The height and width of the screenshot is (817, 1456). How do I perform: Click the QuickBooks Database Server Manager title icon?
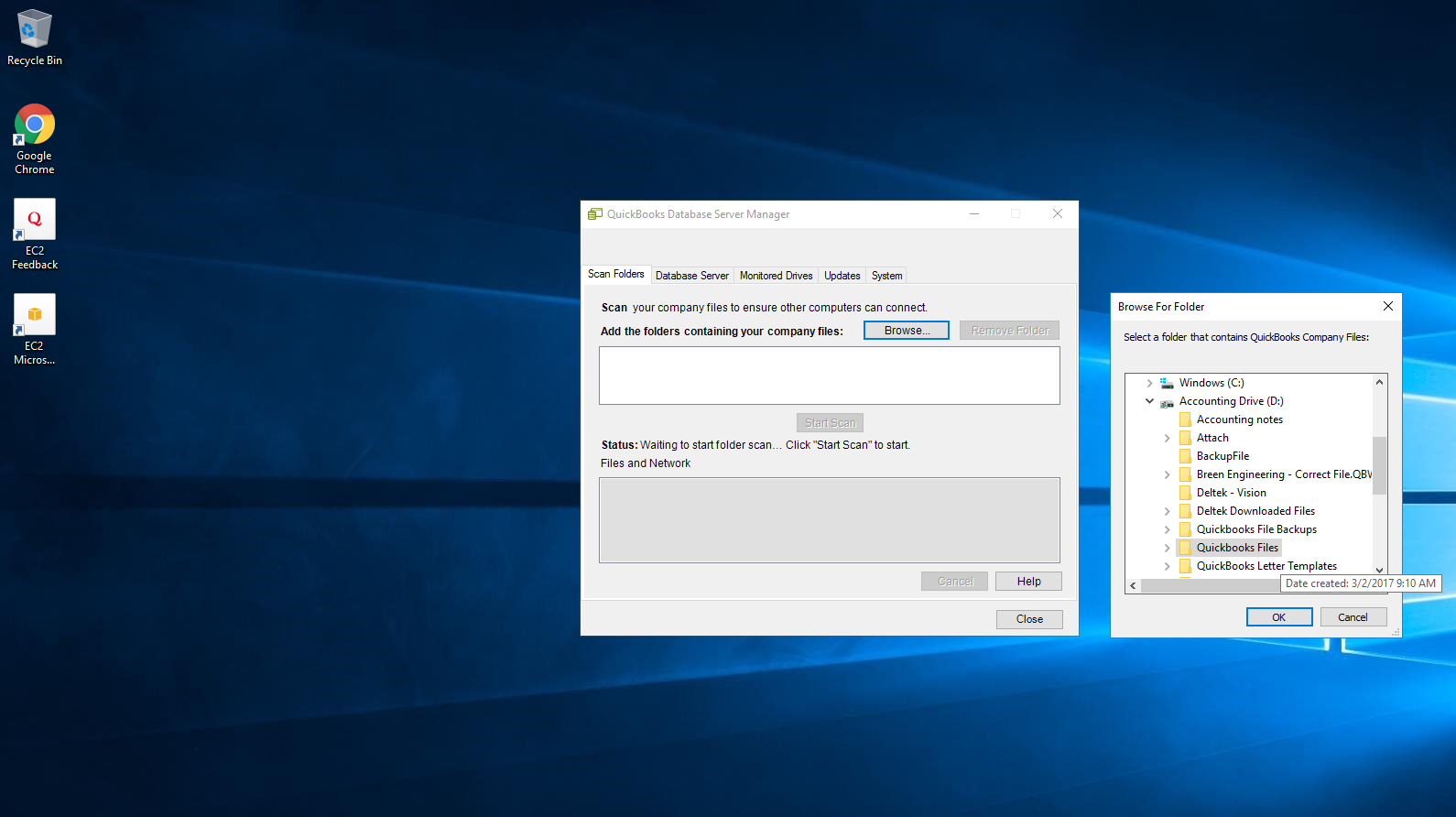(x=595, y=214)
